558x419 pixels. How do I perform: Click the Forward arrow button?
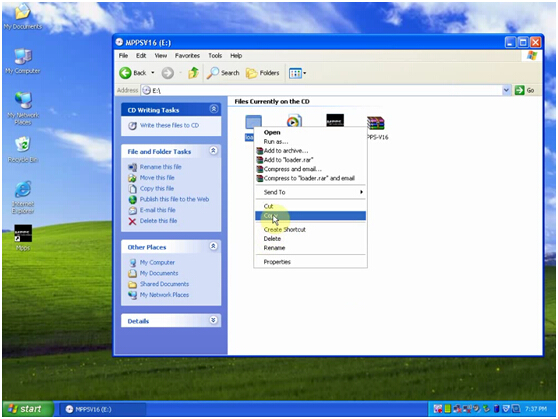coord(168,73)
